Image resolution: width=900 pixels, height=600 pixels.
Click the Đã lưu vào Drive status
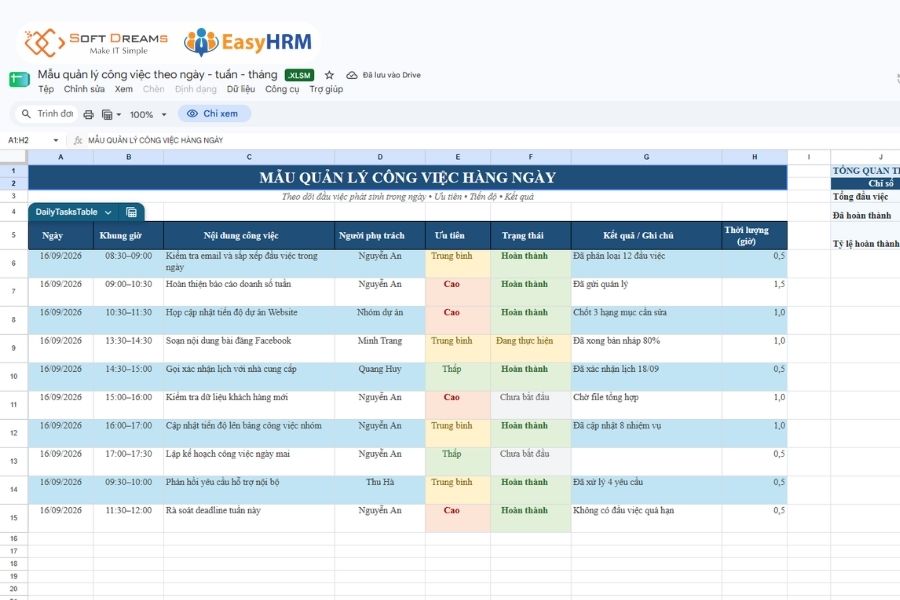tap(391, 75)
